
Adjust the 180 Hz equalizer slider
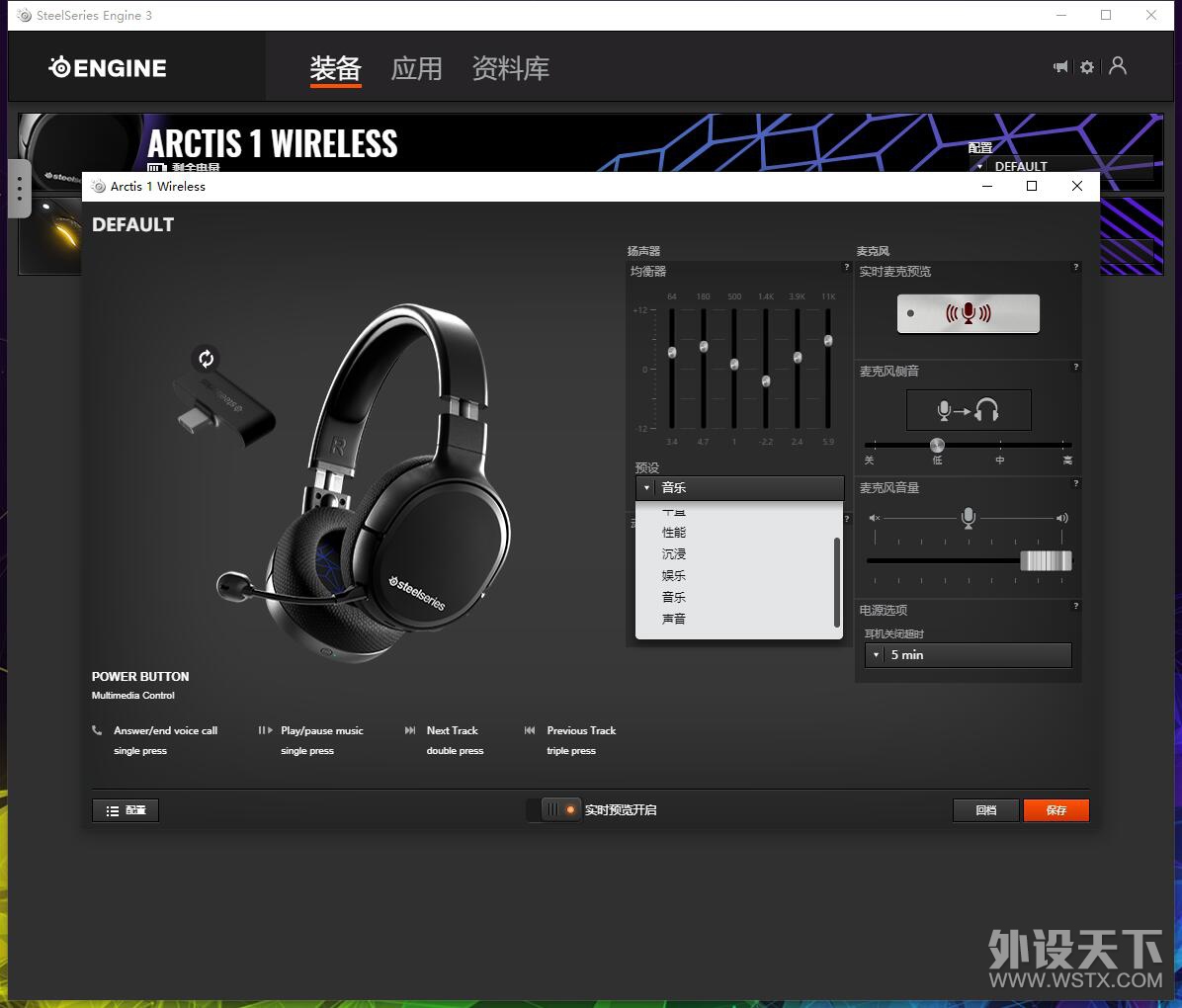(704, 346)
